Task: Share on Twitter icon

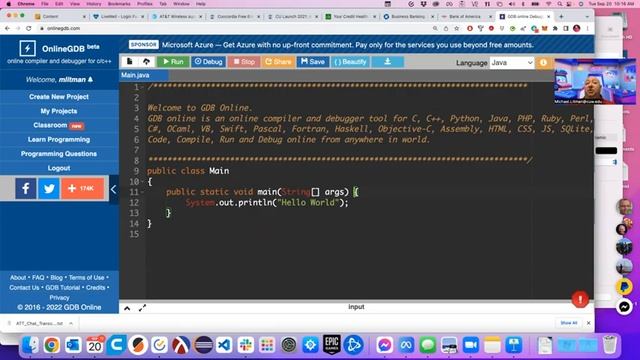Action: (49, 189)
